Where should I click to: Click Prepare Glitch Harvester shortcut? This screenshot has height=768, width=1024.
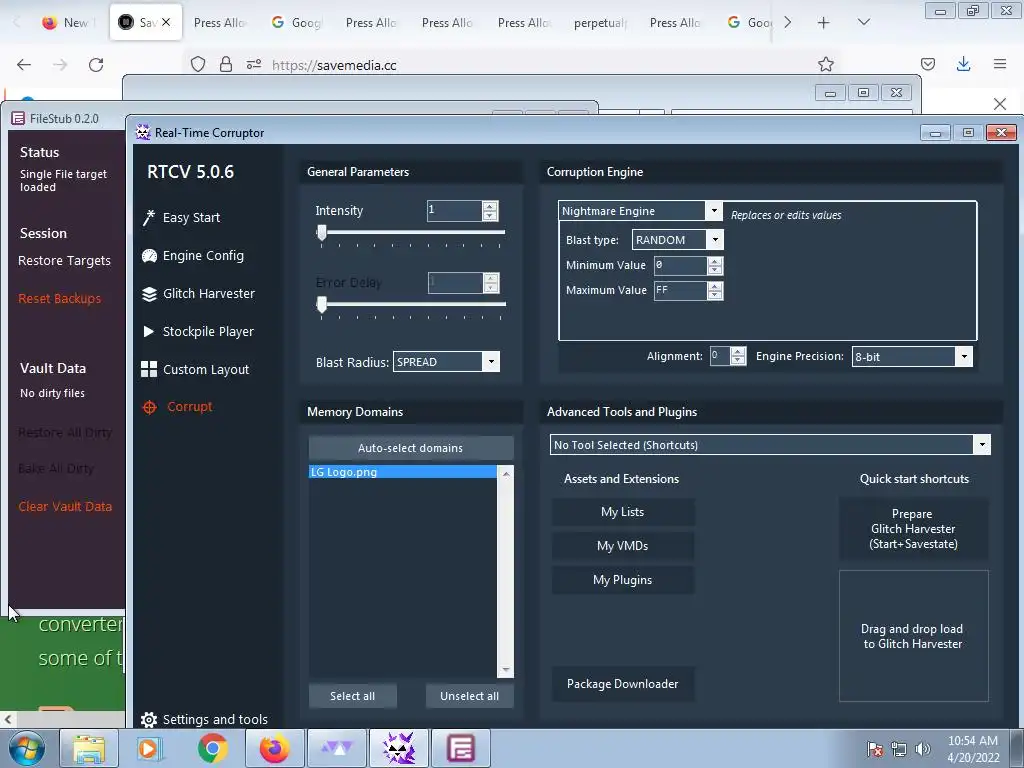coord(913,529)
